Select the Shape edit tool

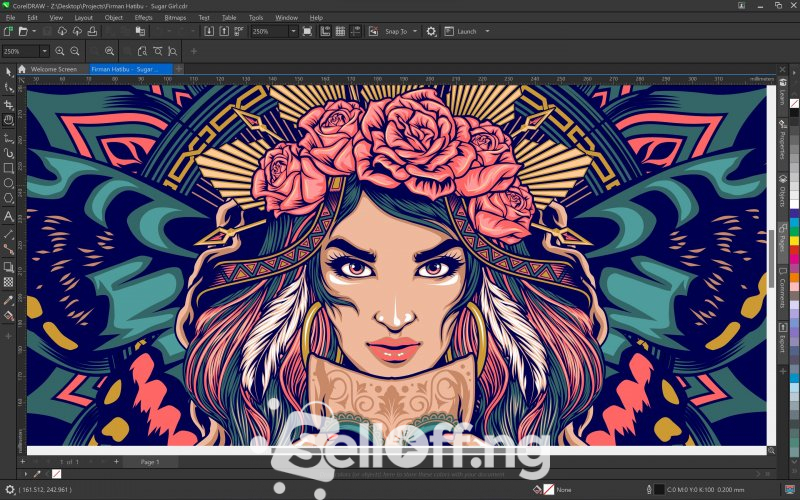tap(8, 88)
